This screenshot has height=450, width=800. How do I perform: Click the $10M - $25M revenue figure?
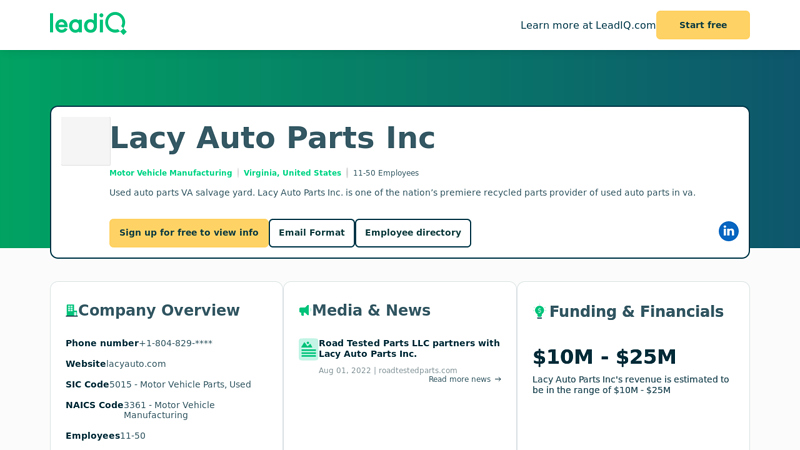click(604, 357)
